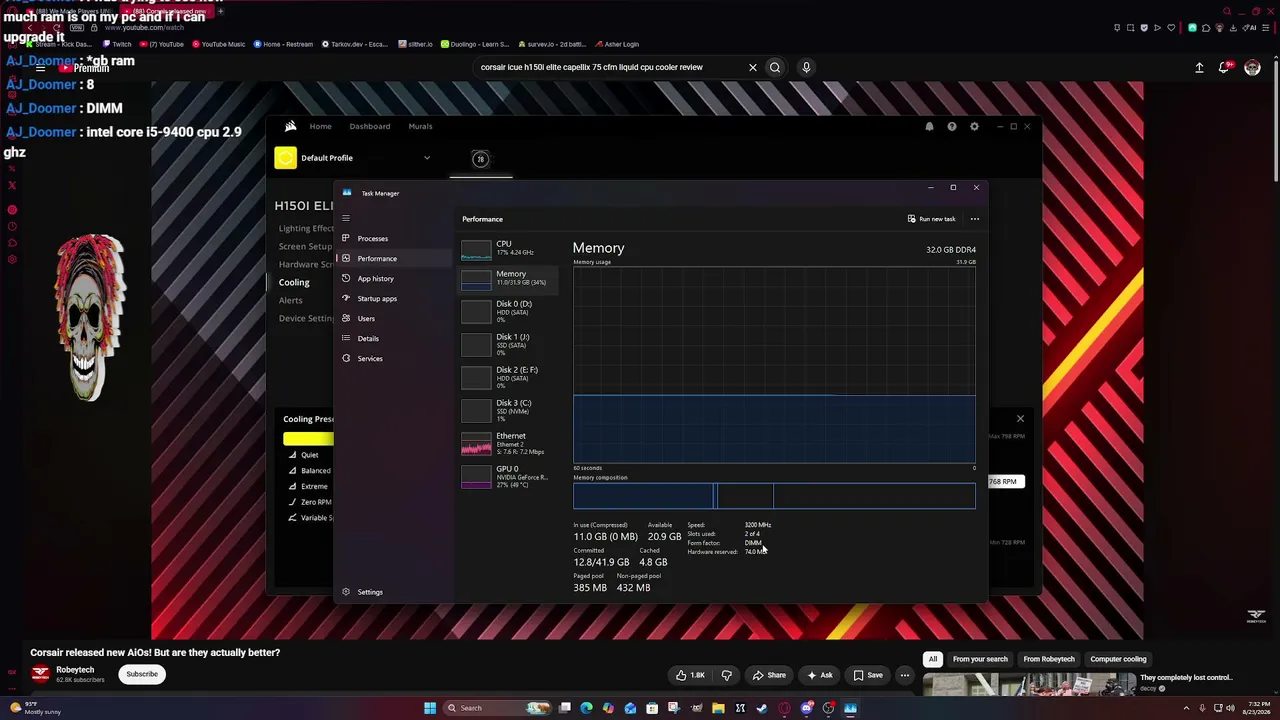Open the clock and date in taskbar
The height and width of the screenshot is (720, 1280).
pos(1256,708)
